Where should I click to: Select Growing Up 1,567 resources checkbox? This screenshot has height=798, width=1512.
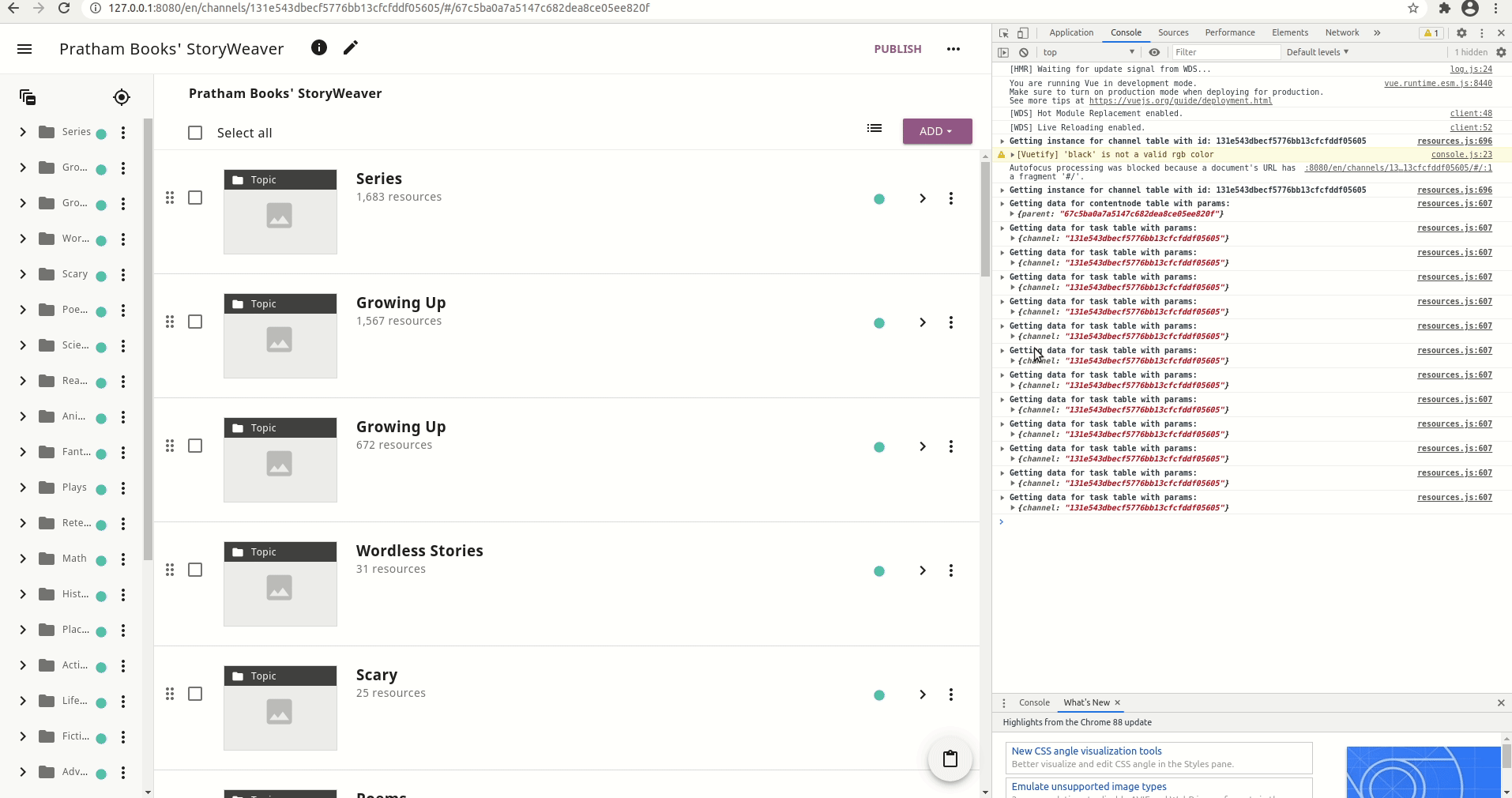[195, 322]
